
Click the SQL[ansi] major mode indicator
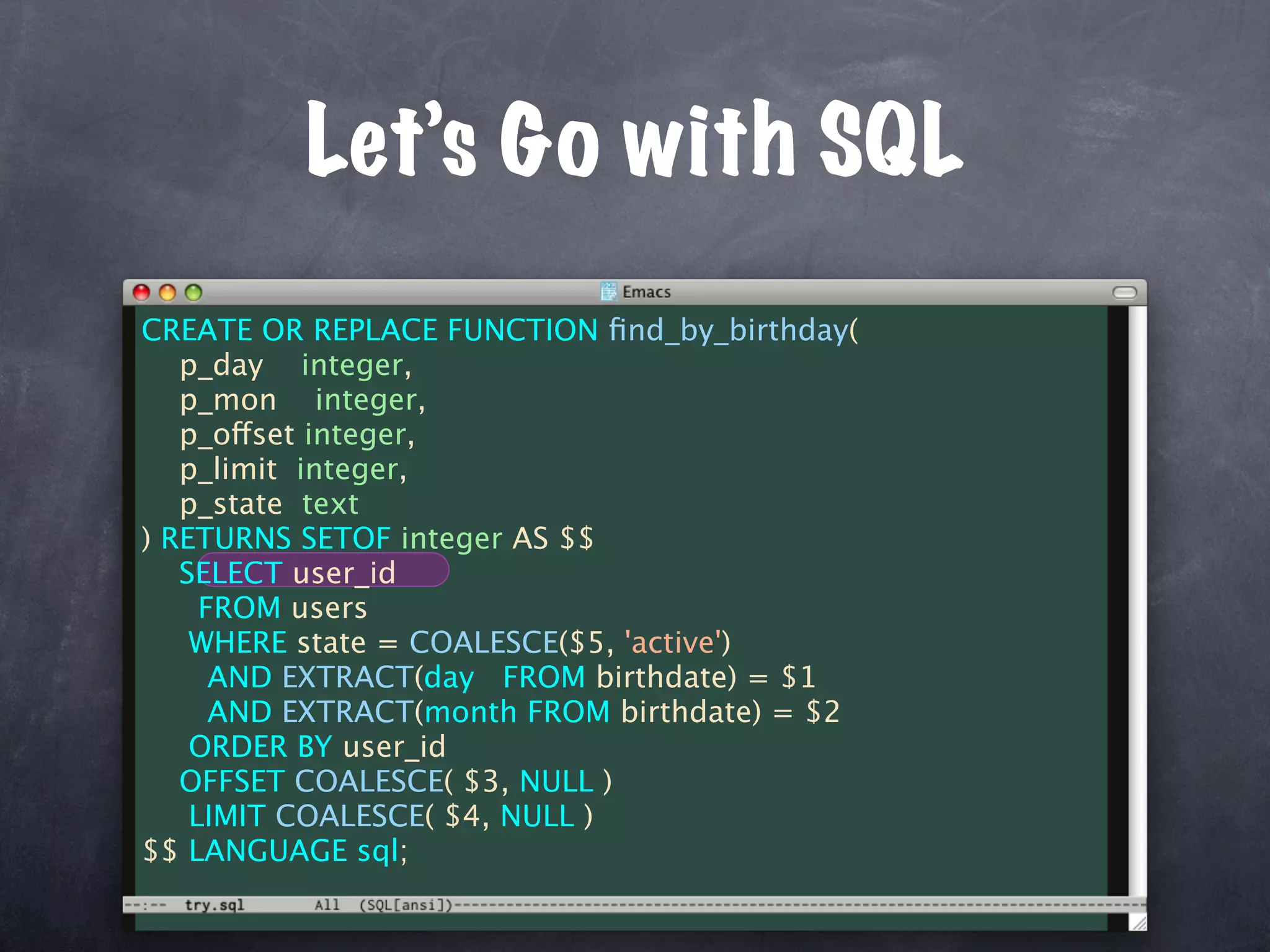pyautogui.click(x=406, y=905)
